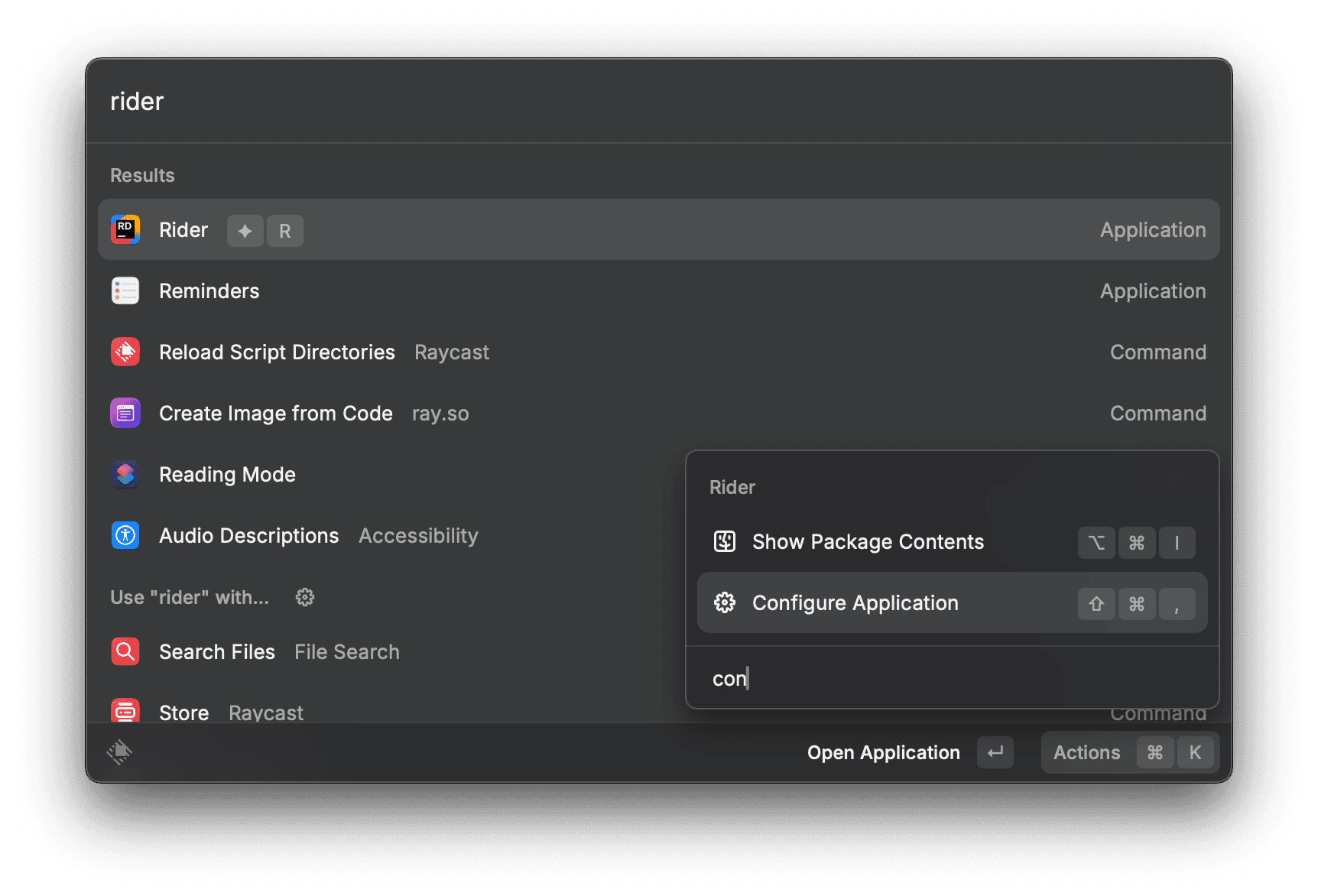
Task: Click the Reload Script Directories Raycast icon
Action: click(x=125, y=352)
